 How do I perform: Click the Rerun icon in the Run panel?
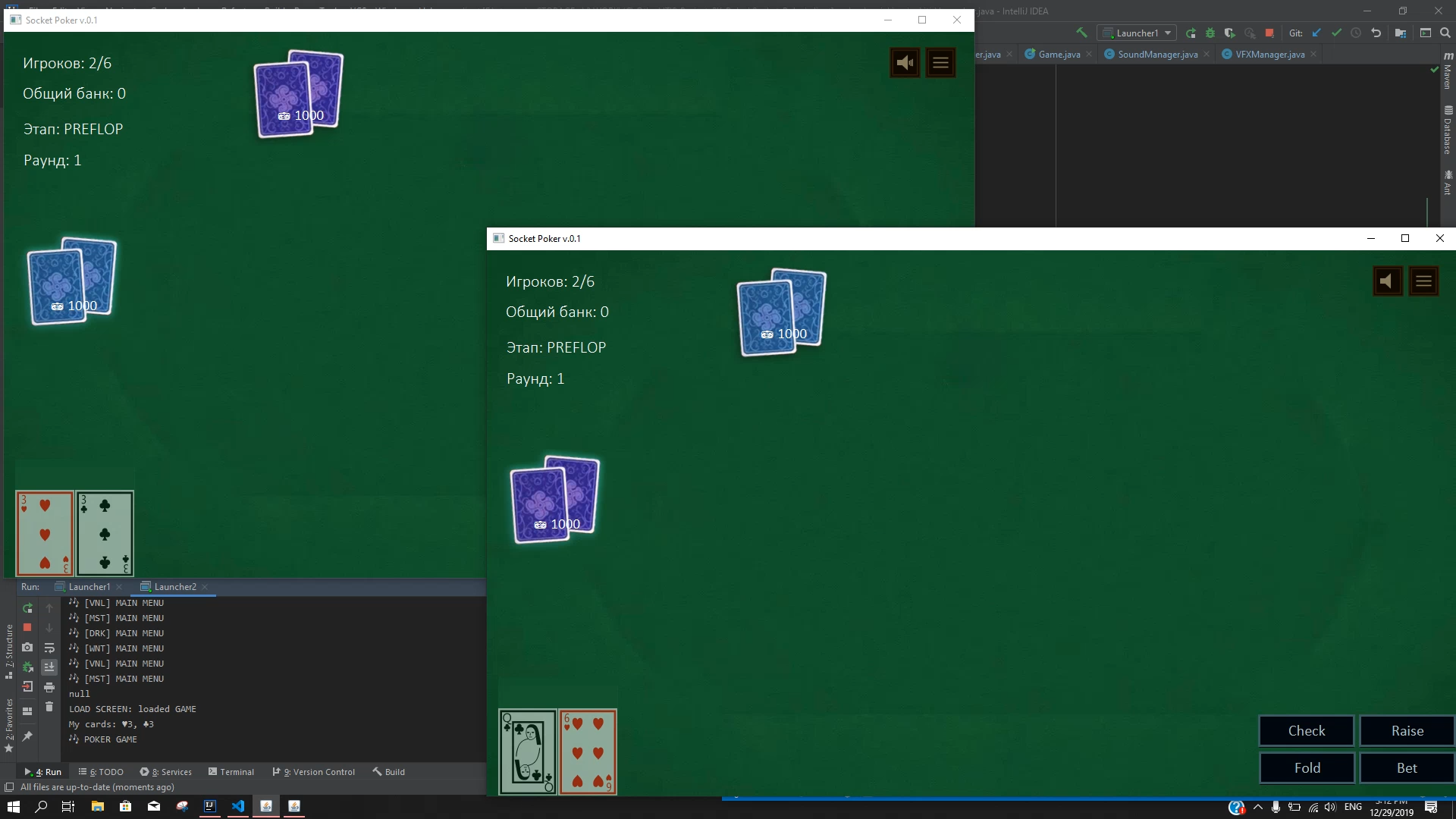(x=27, y=608)
